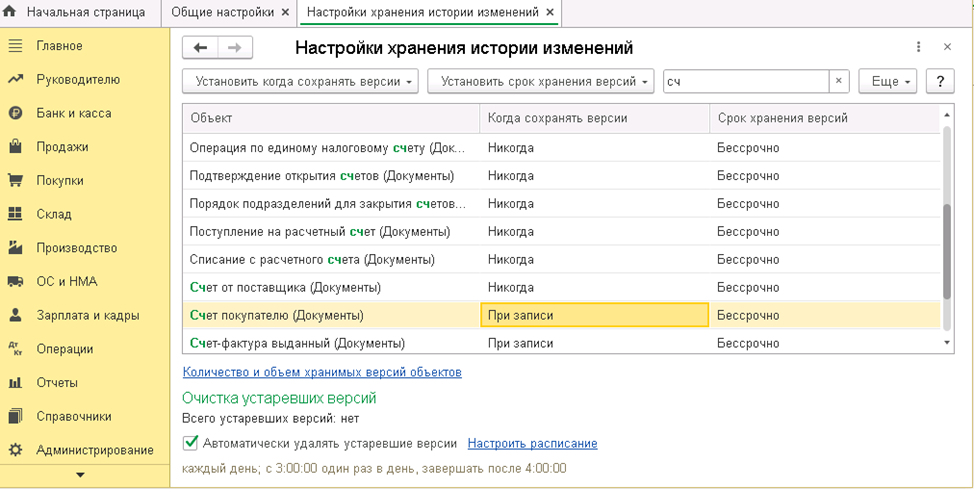
Task: Clear the search field with the × button
Action: (840, 82)
